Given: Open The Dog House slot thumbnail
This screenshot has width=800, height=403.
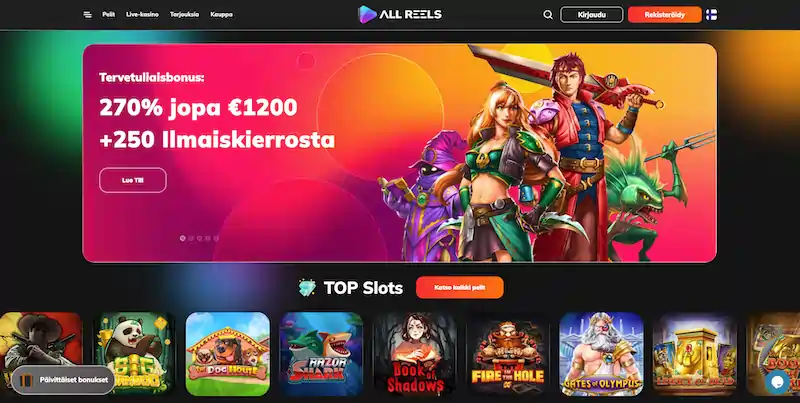Looking at the screenshot, I should pos(228,354).
